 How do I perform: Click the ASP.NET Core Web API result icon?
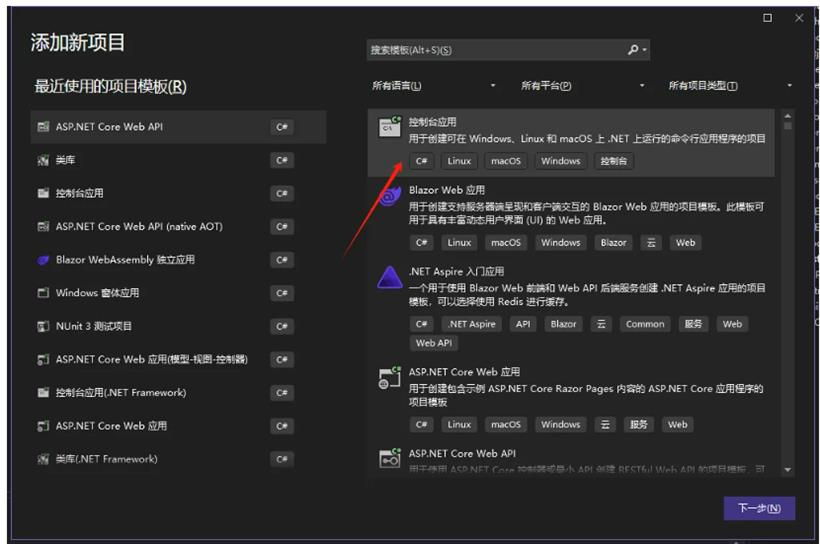pos(390,459)
